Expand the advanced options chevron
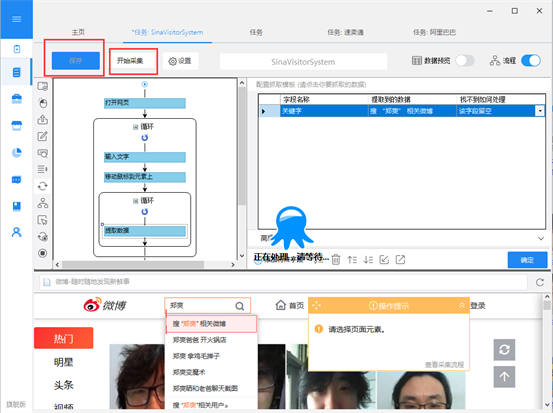The width and height of the screenshot is (553, 413). pyautogui.click(x=541, y=239)
